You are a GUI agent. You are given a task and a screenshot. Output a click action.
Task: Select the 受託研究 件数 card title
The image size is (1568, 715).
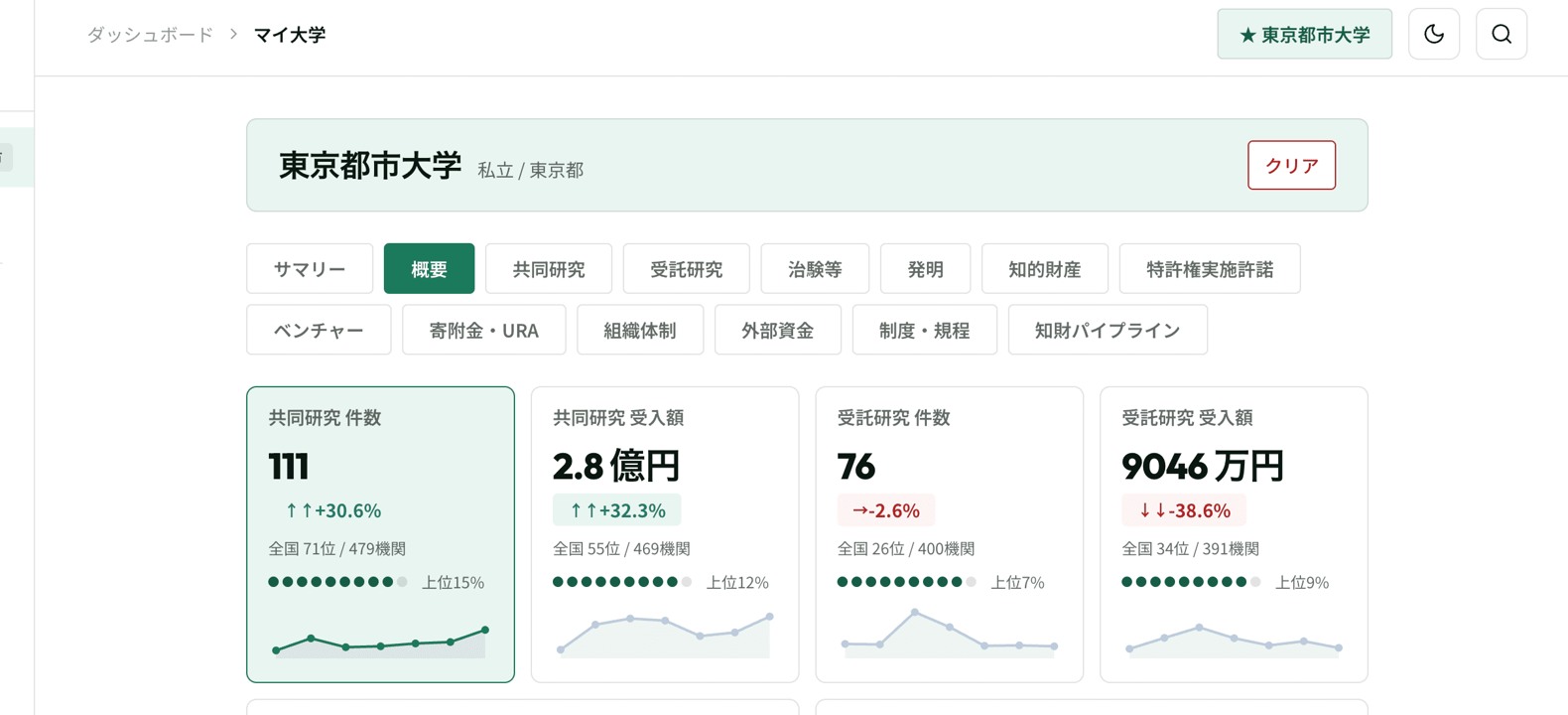tap(894, 418)
